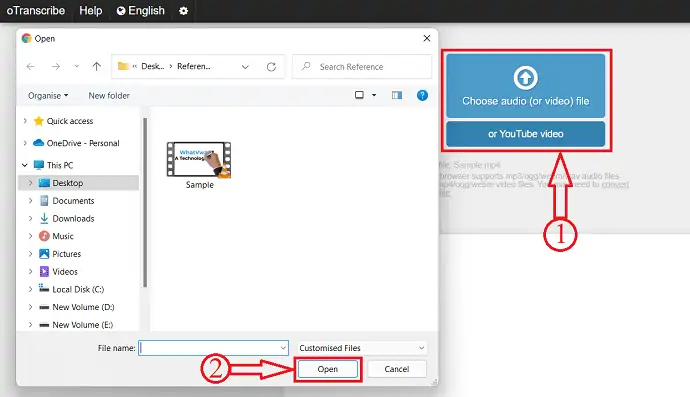The image size is (690, 397).
Task: Expand OneDrive - Personal node
Action: tap(25, 143)
